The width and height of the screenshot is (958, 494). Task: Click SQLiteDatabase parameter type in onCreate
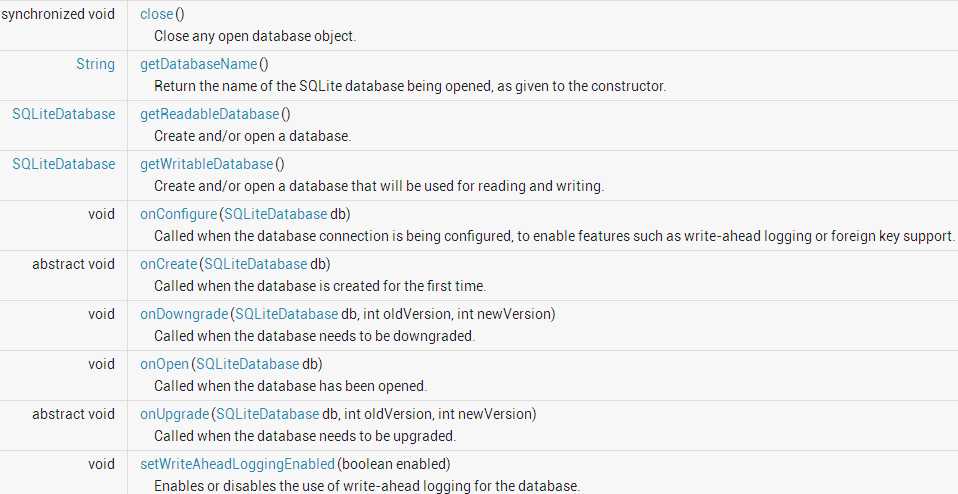tap(255, 264)
